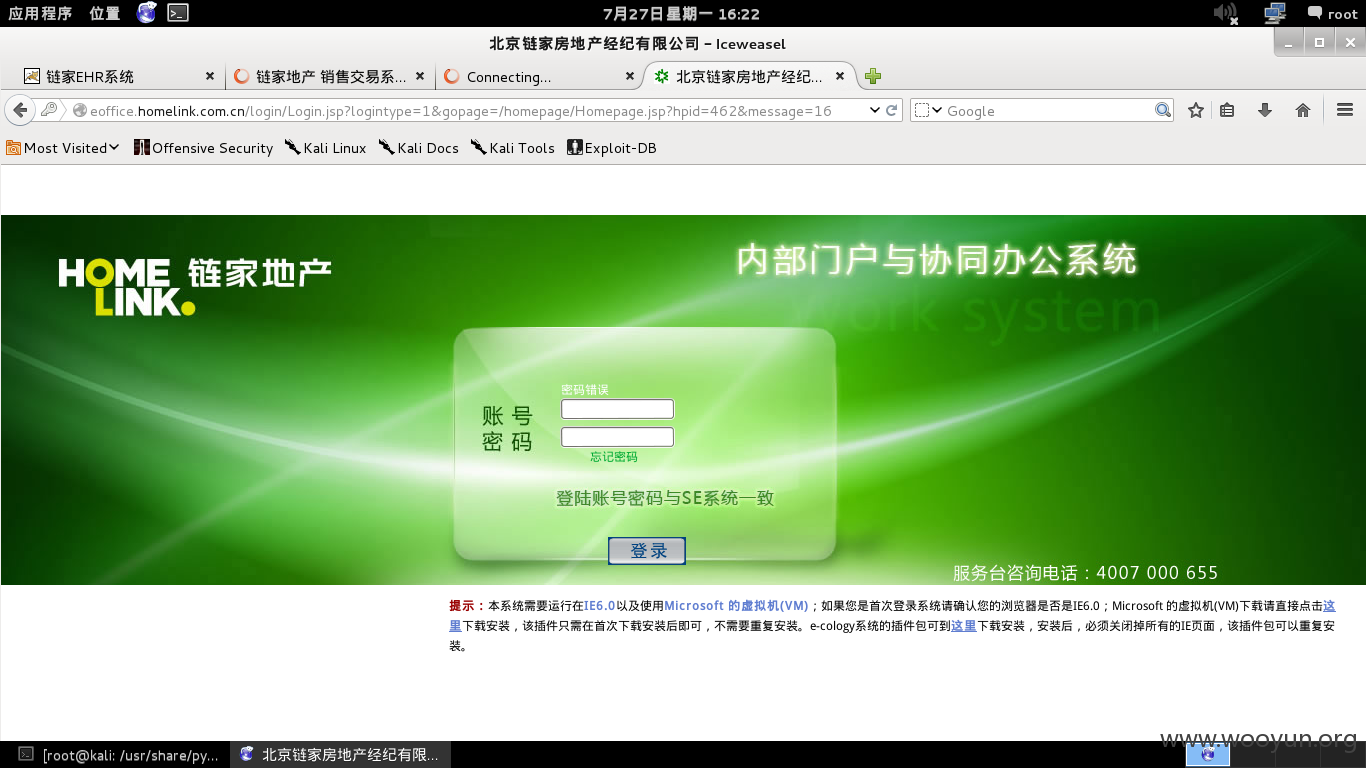Open the hamburger browser menu

[x=1344, y=110]
